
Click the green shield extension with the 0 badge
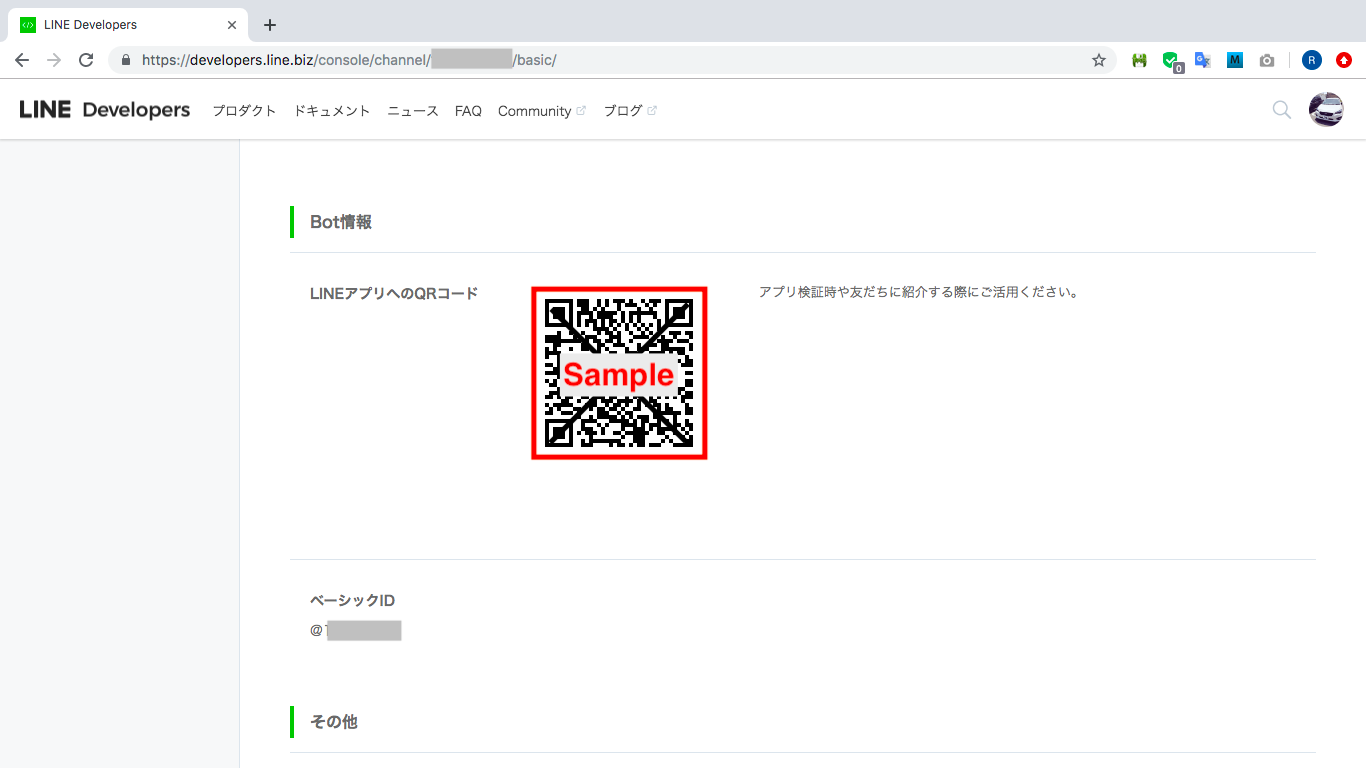point(1171,61)
